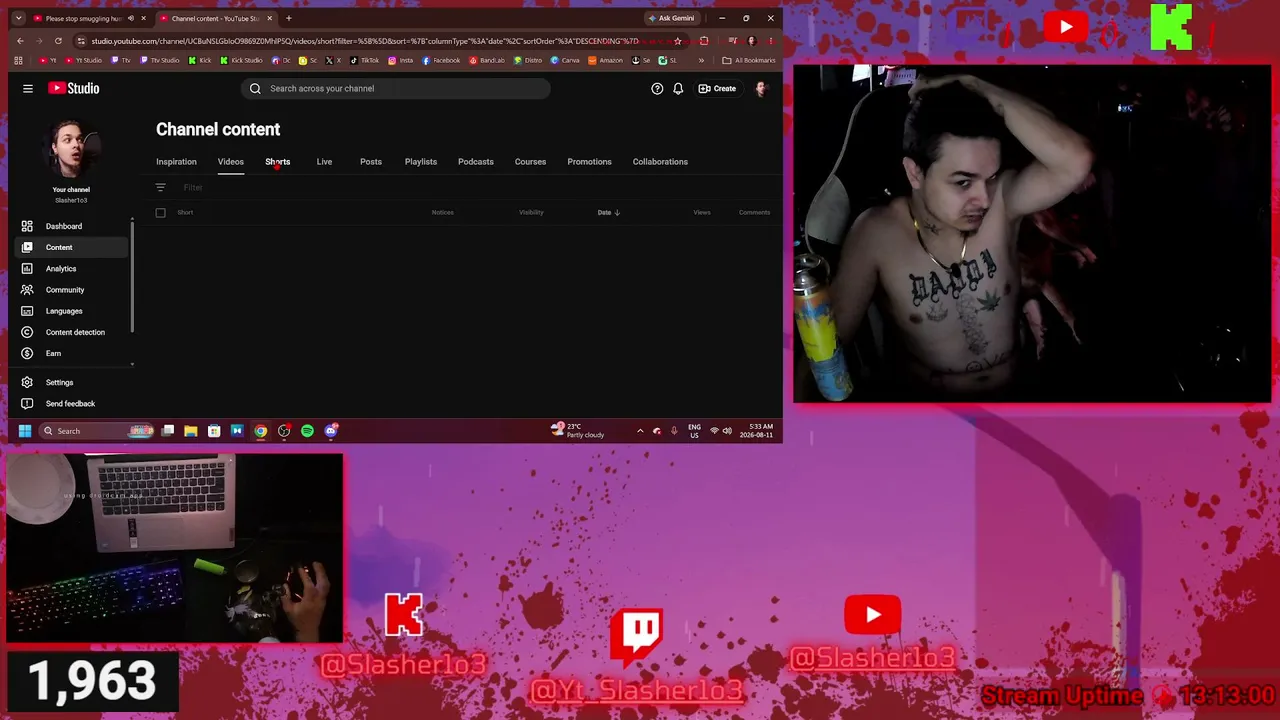Image resolution: width=1280 pixels, height=720 pixels.
Task: Switch to the Promotions tab
Action: 589,162
